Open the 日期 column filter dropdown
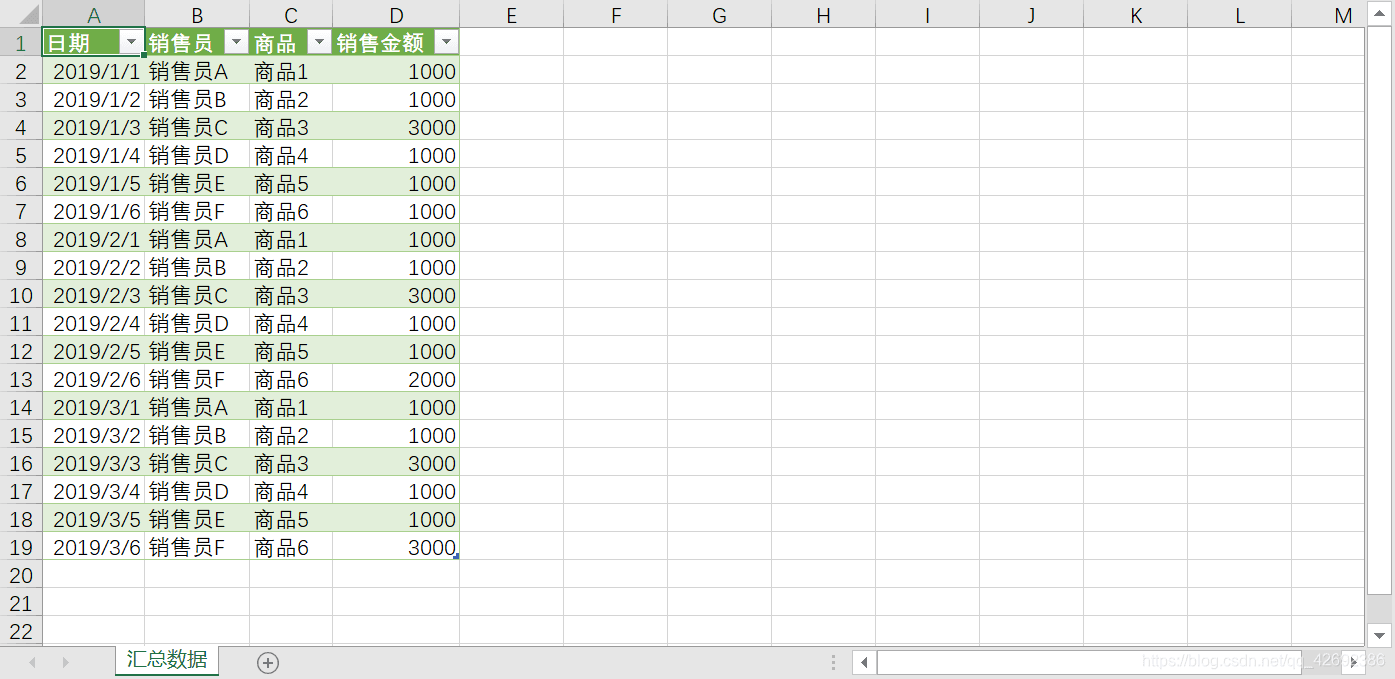Screen dimensions: 1395x679 click(131, 42)
